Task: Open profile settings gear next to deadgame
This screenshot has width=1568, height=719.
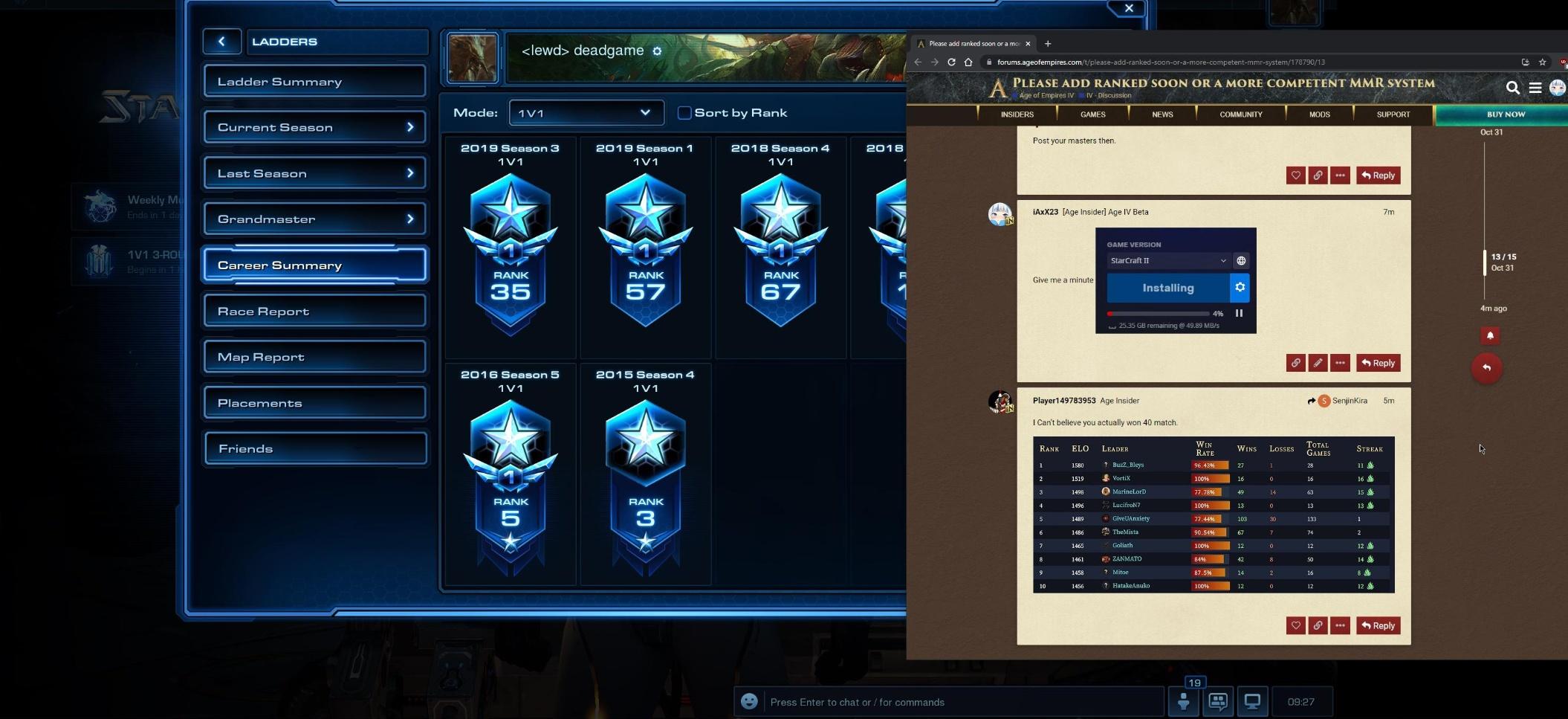Action: click(x=657, y=51)
